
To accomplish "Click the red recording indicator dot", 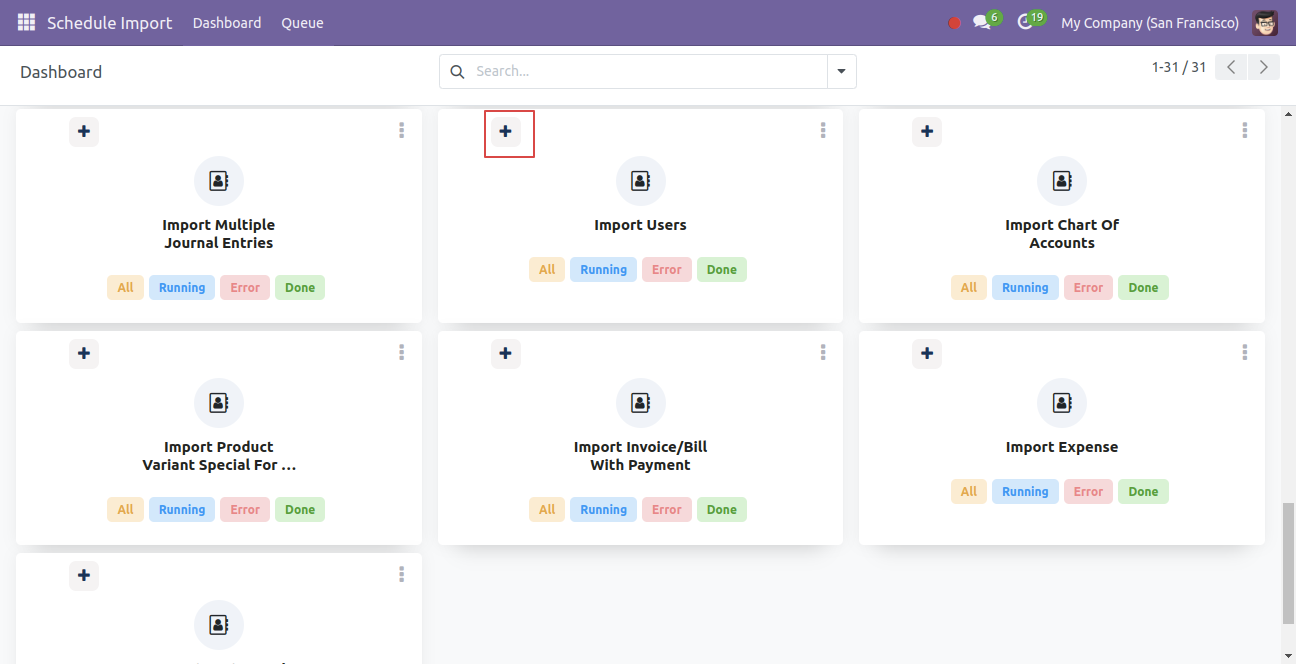I will tap(954, 23).
